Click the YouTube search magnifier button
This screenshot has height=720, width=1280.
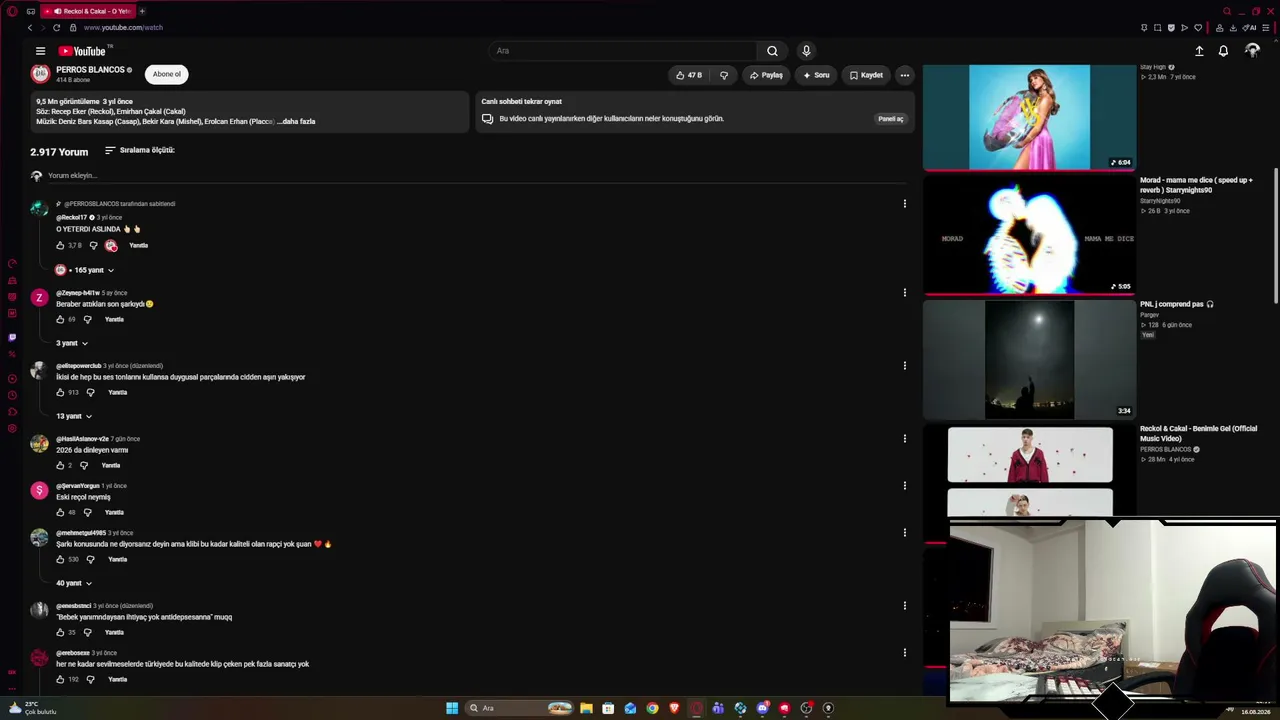pyautogui.click(x=772, y=51)
